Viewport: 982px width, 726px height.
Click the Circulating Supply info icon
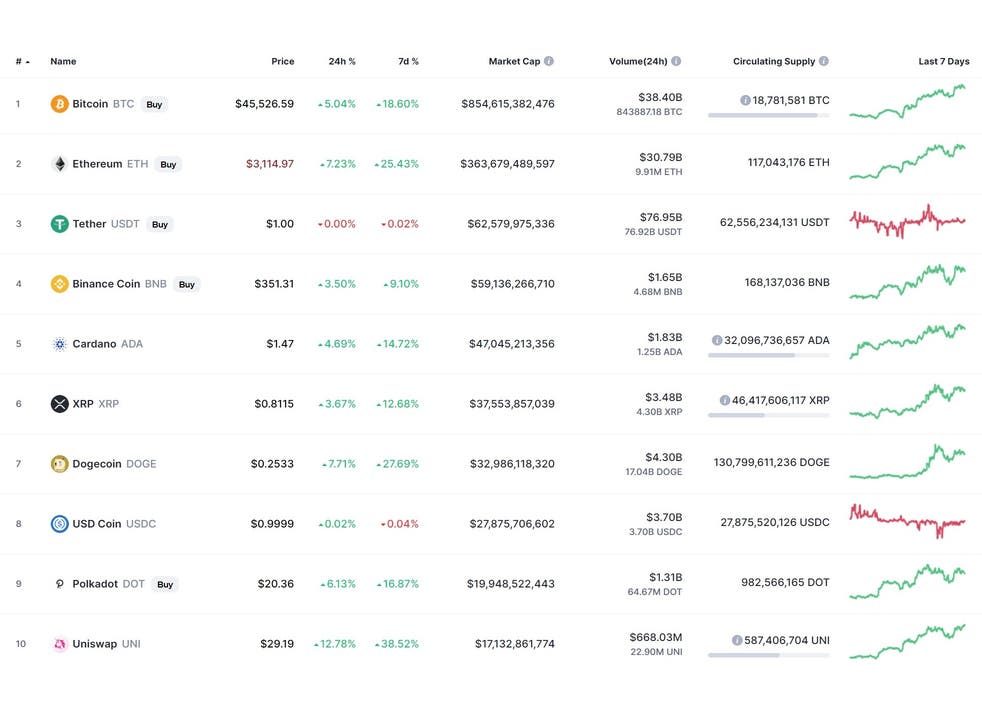824,61
